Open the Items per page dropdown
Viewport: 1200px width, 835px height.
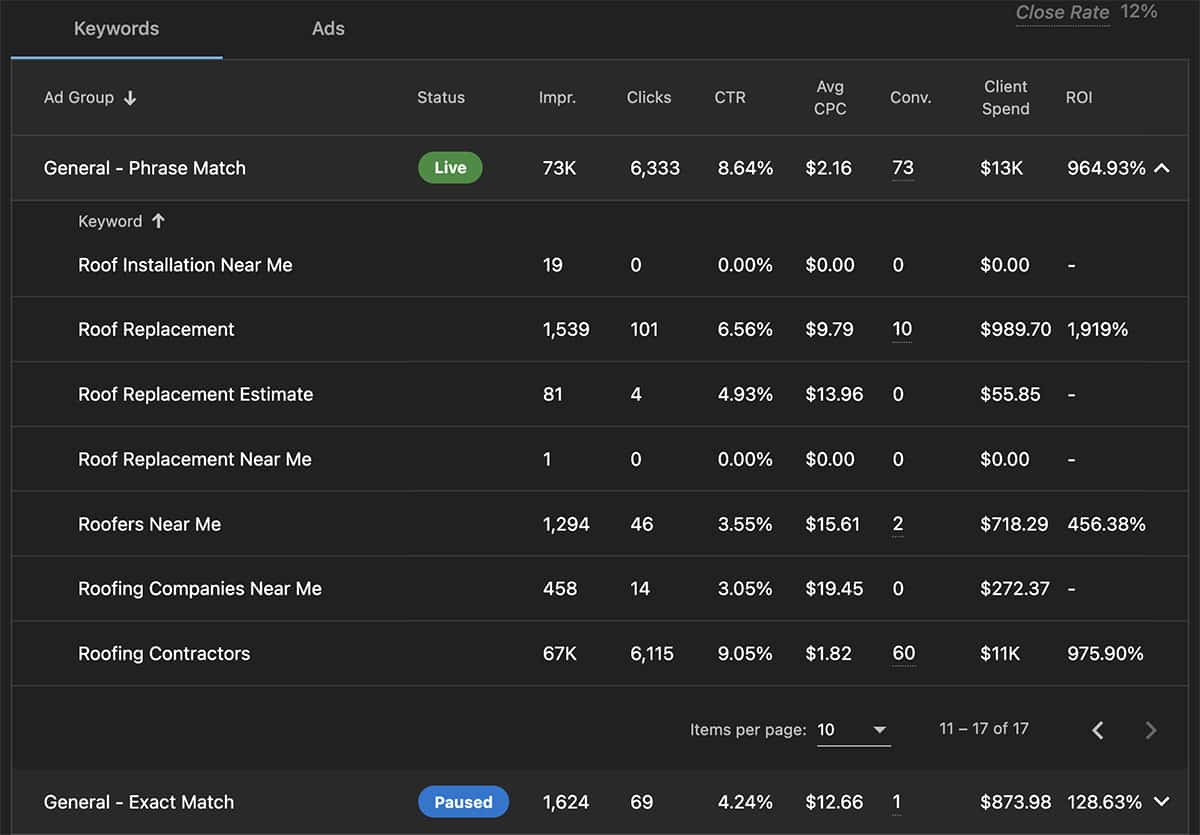click(853, 730)
